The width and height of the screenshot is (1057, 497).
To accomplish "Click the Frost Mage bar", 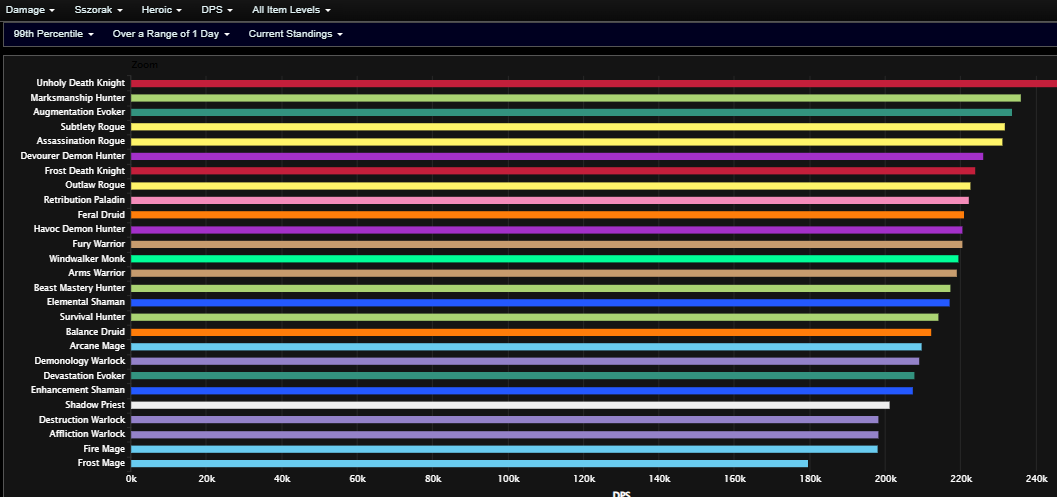I will click(469, 464).
